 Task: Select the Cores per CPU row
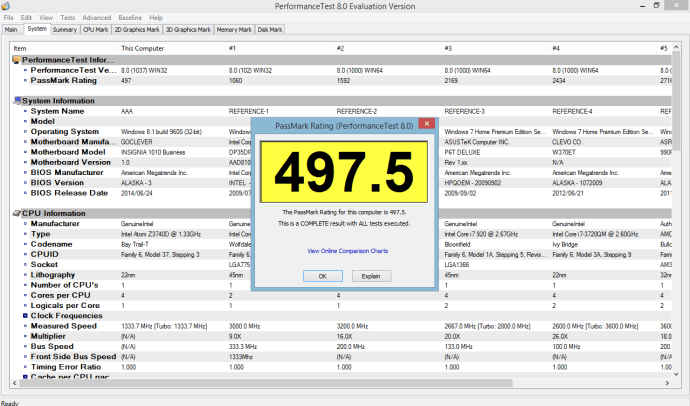341,295
